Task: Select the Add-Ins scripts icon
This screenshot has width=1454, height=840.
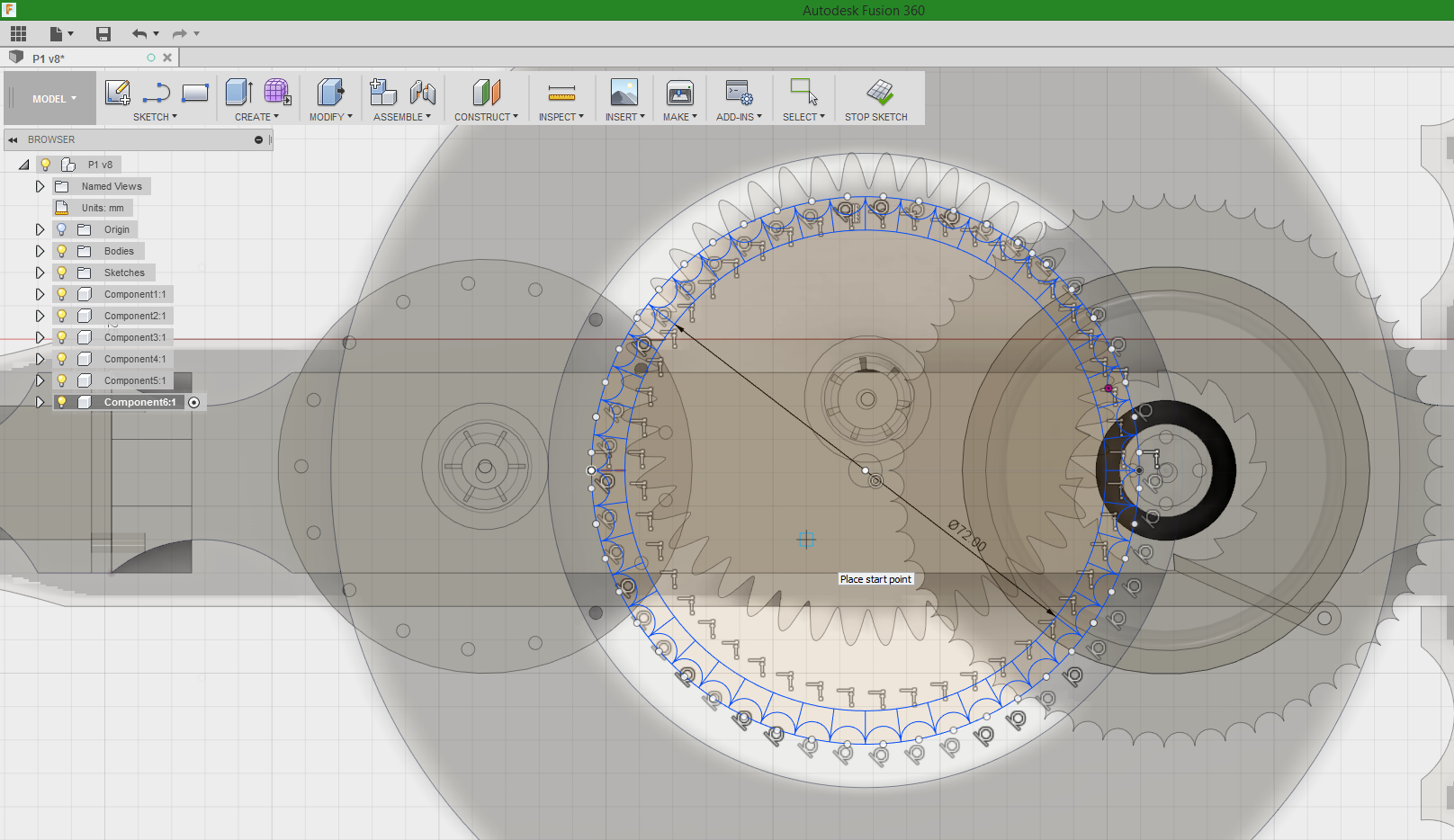Action: (739, 93)
